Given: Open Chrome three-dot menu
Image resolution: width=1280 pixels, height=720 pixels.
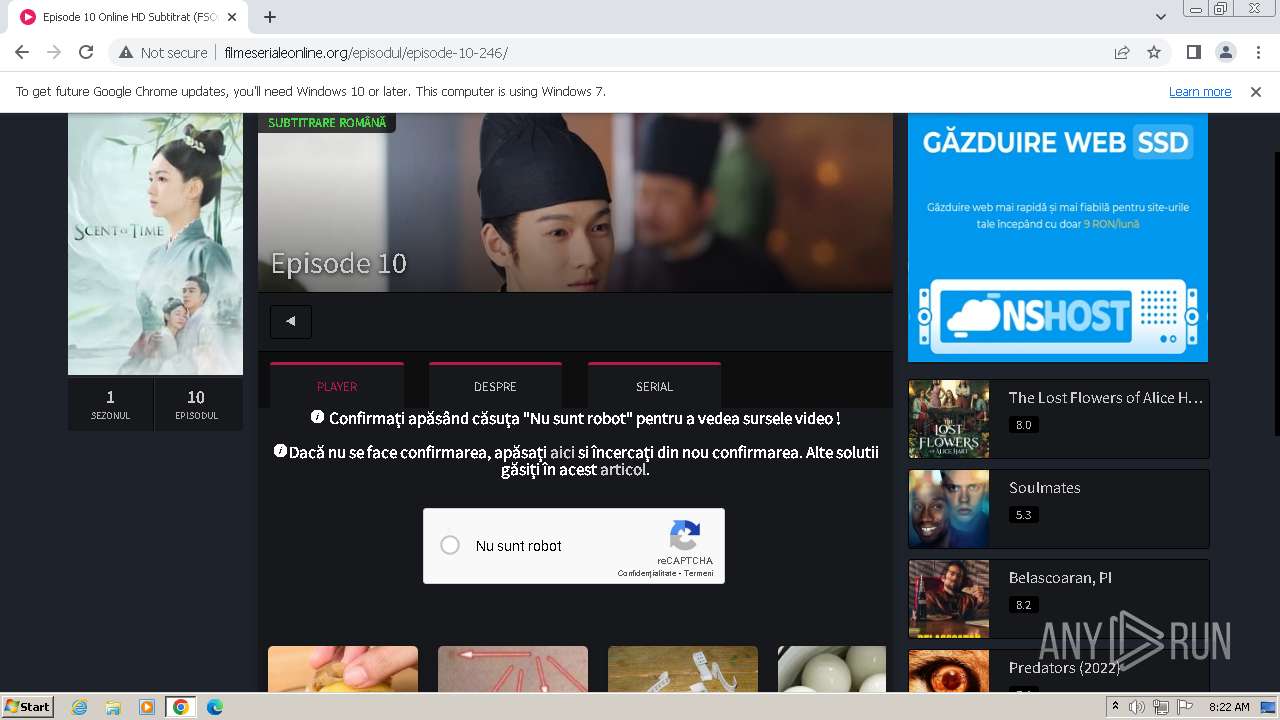Looking at the screenshot, I should coord(1258,52).
